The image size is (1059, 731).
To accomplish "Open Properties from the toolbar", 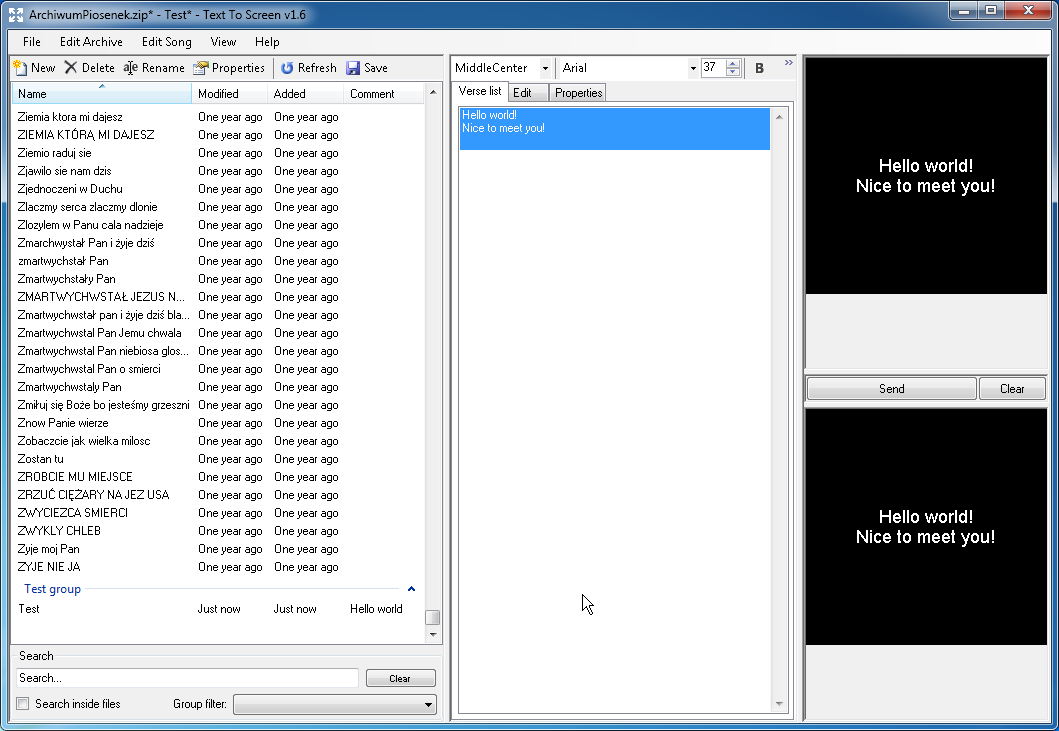I will (229, 68).
